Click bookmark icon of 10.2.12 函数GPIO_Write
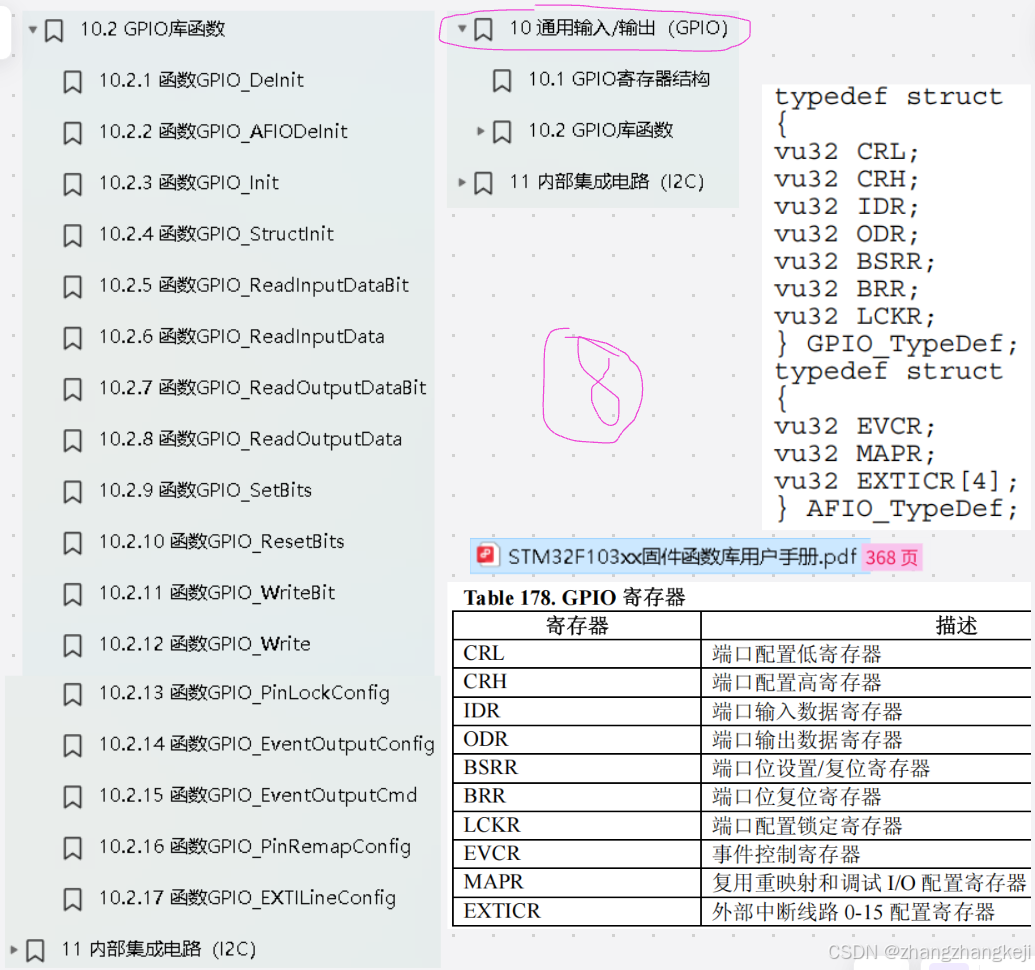1035x970 pixels. point(72,645)
